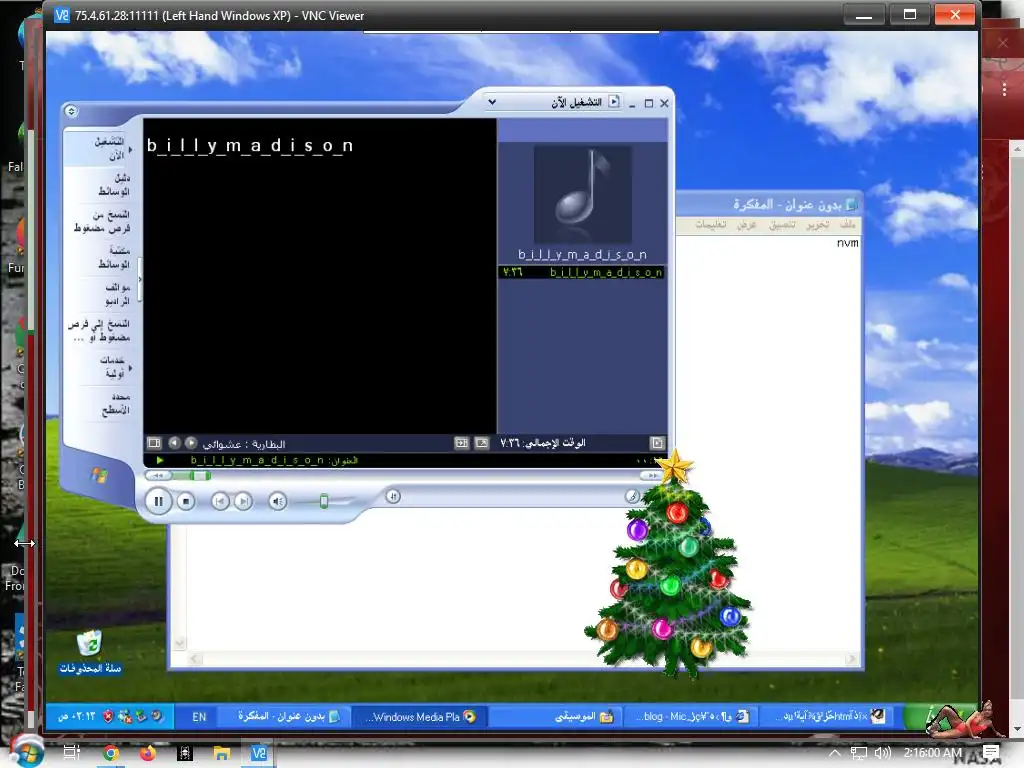Click the video size fit icon
The height and width of the screenshot is (768, 1024).
[462, 443]
